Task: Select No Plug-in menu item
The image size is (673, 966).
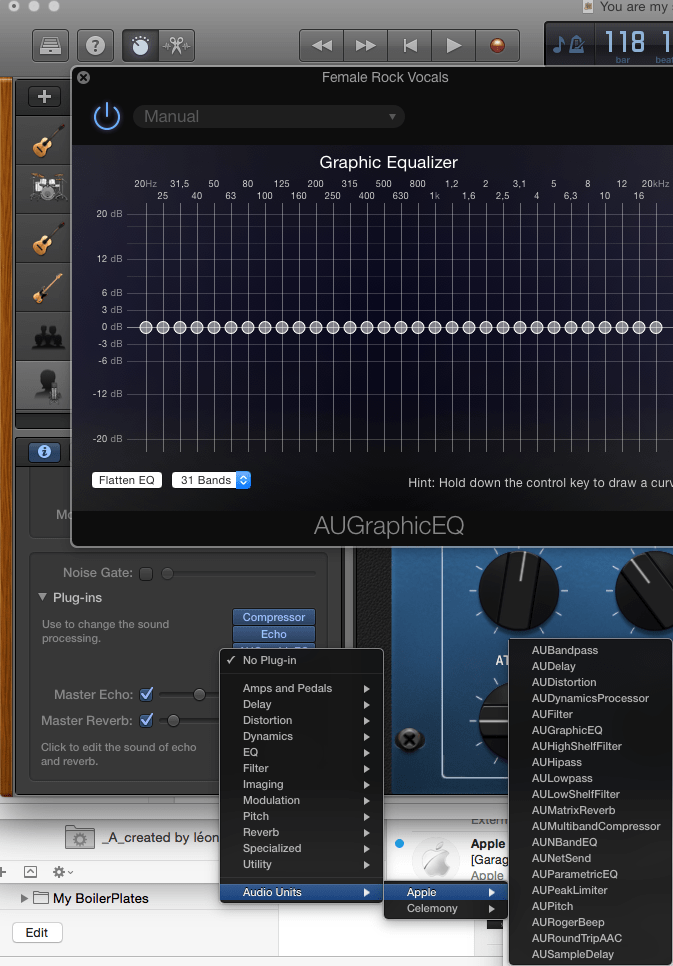Action: point(302,660)
